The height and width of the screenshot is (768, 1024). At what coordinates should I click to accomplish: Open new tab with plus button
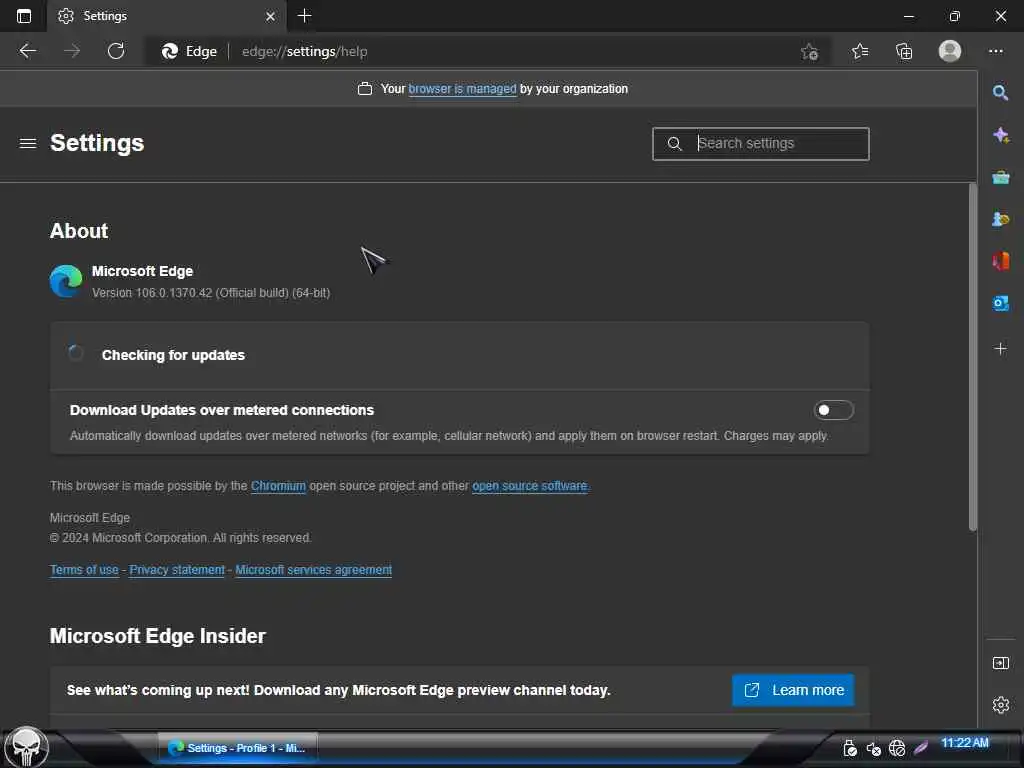(304, 16)
